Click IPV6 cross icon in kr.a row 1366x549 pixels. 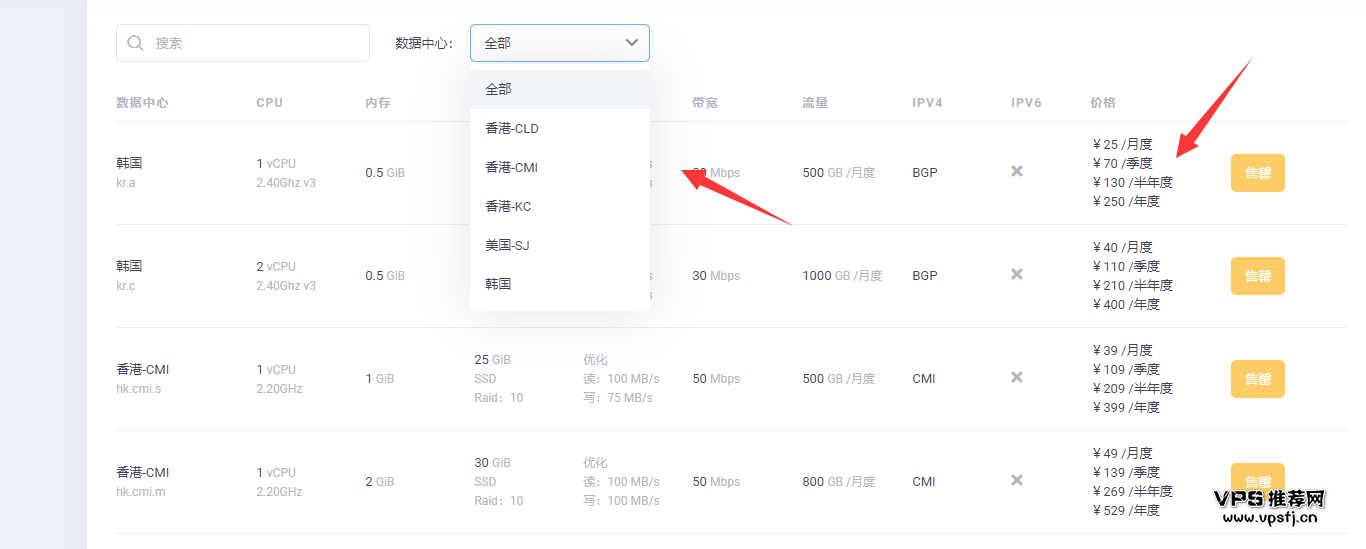coord(1017,172)
